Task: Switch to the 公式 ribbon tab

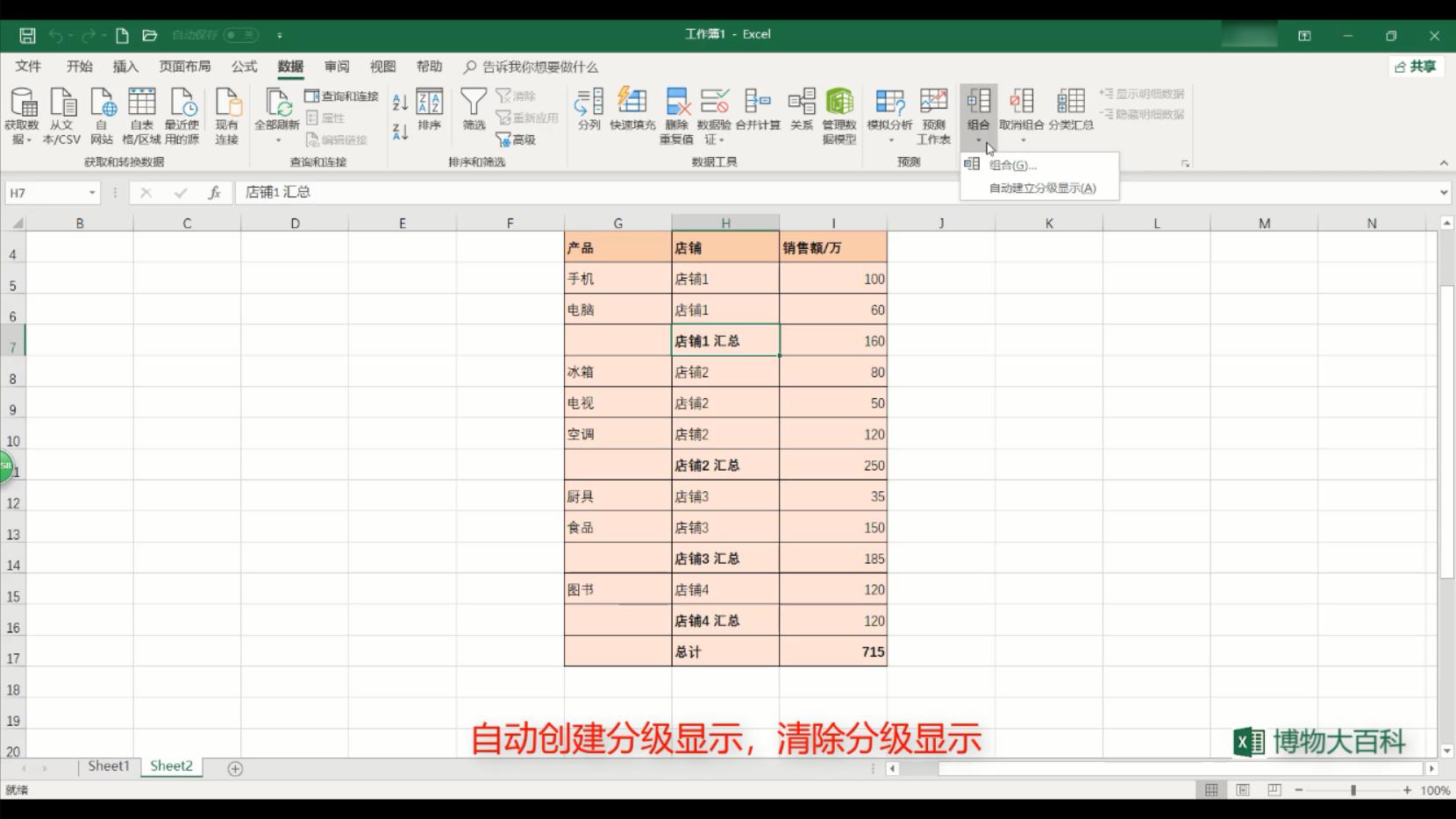Action: click(x=243, y=67)
